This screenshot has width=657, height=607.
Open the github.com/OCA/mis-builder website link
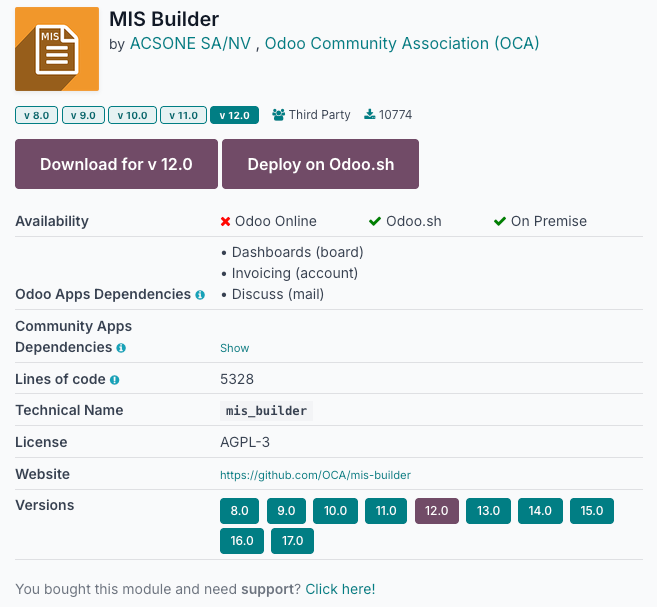[x=316, y=475]
